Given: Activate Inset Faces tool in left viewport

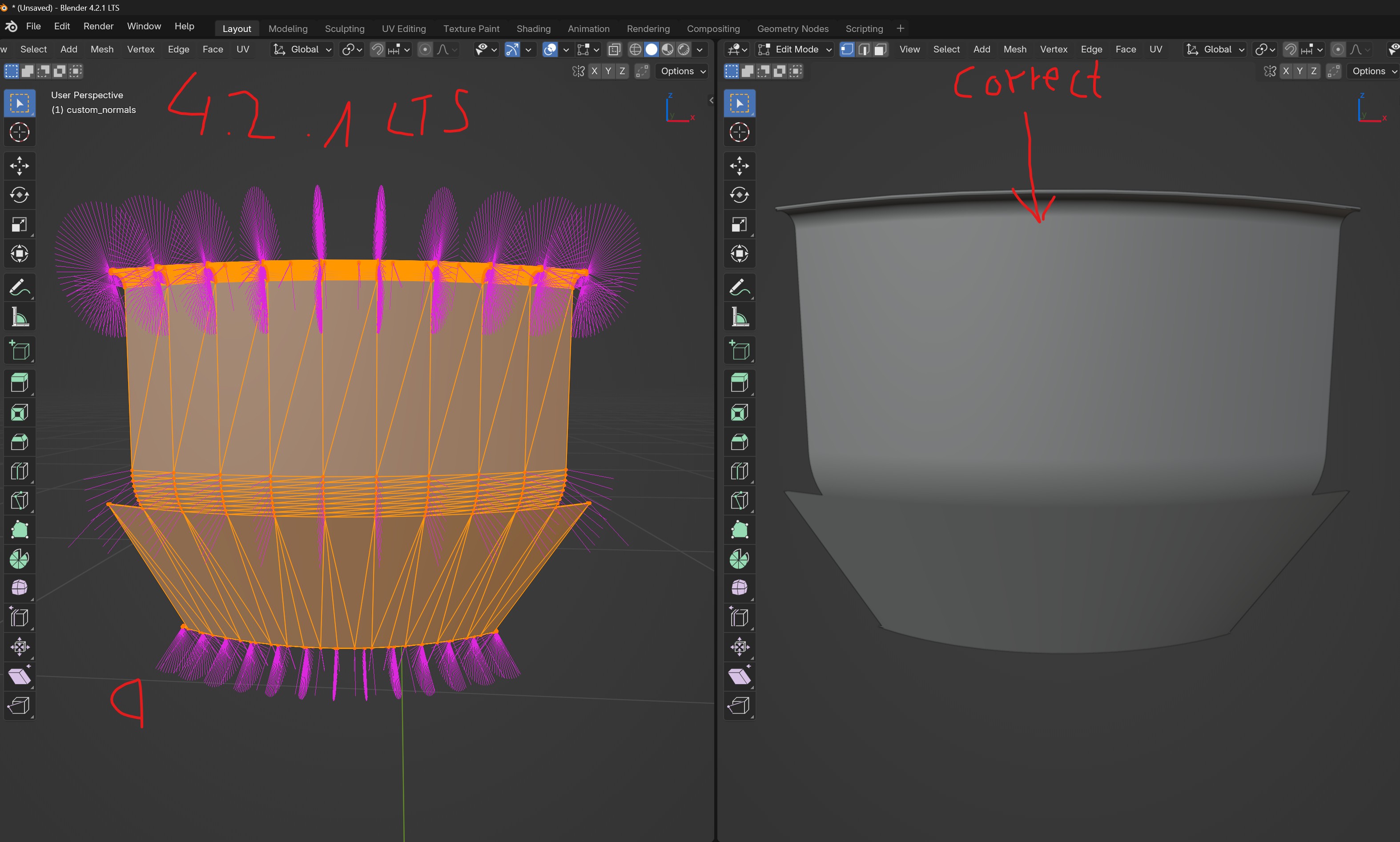Looking at the screenshot, I should [x=19, y=412].
